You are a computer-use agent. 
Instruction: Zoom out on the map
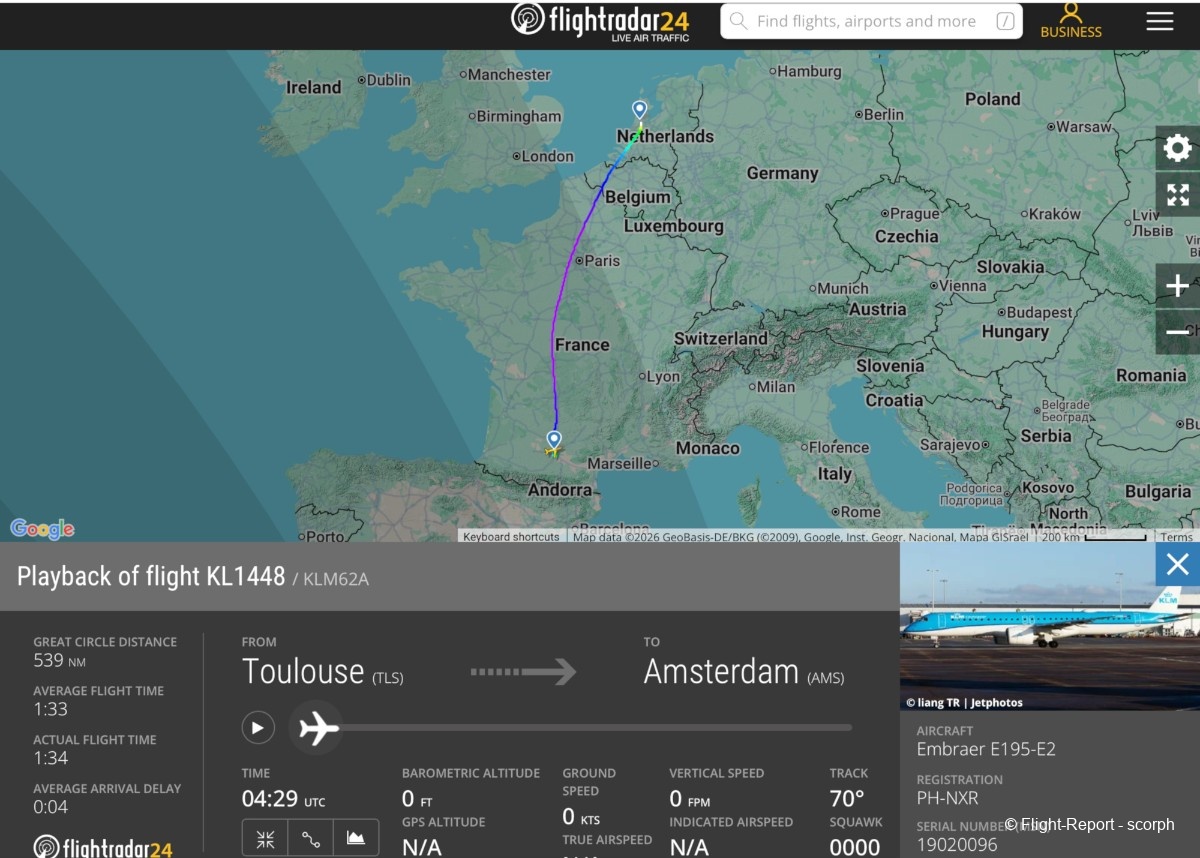click(x=1177, y=332)
